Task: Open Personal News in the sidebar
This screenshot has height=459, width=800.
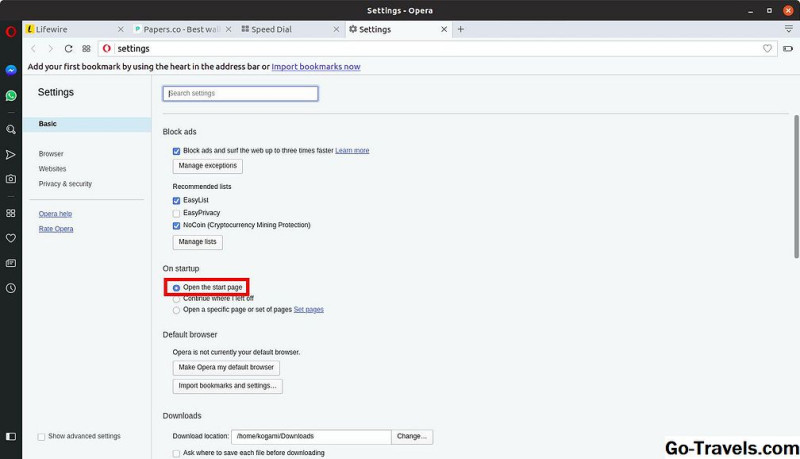Action: 11,263
